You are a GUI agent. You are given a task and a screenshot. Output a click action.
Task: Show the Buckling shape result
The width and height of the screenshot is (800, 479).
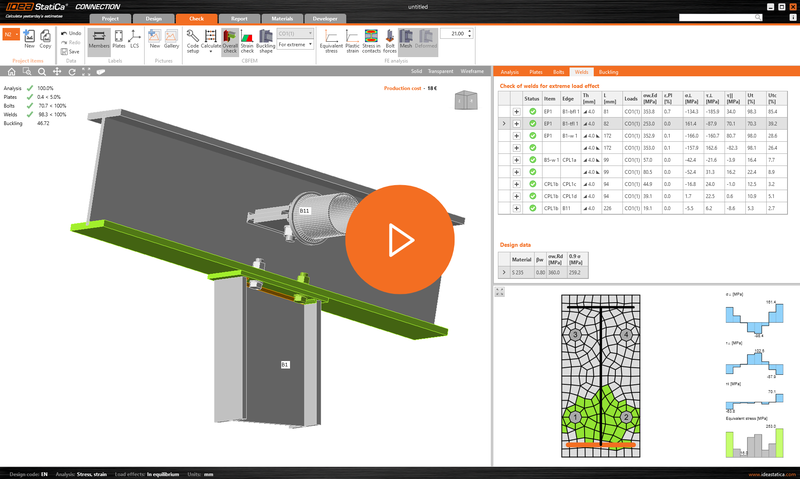point(267,39)
